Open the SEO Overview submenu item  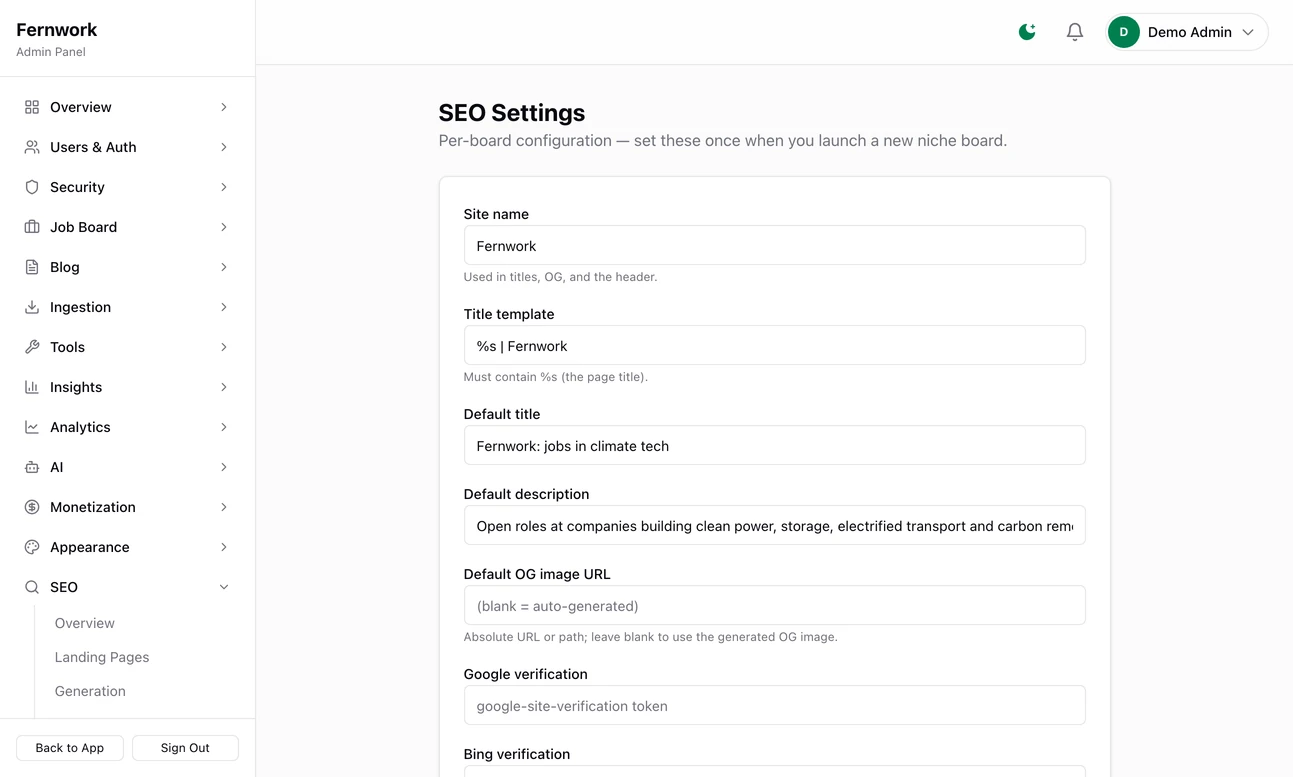pyautogui.click(x=85, y=623)
